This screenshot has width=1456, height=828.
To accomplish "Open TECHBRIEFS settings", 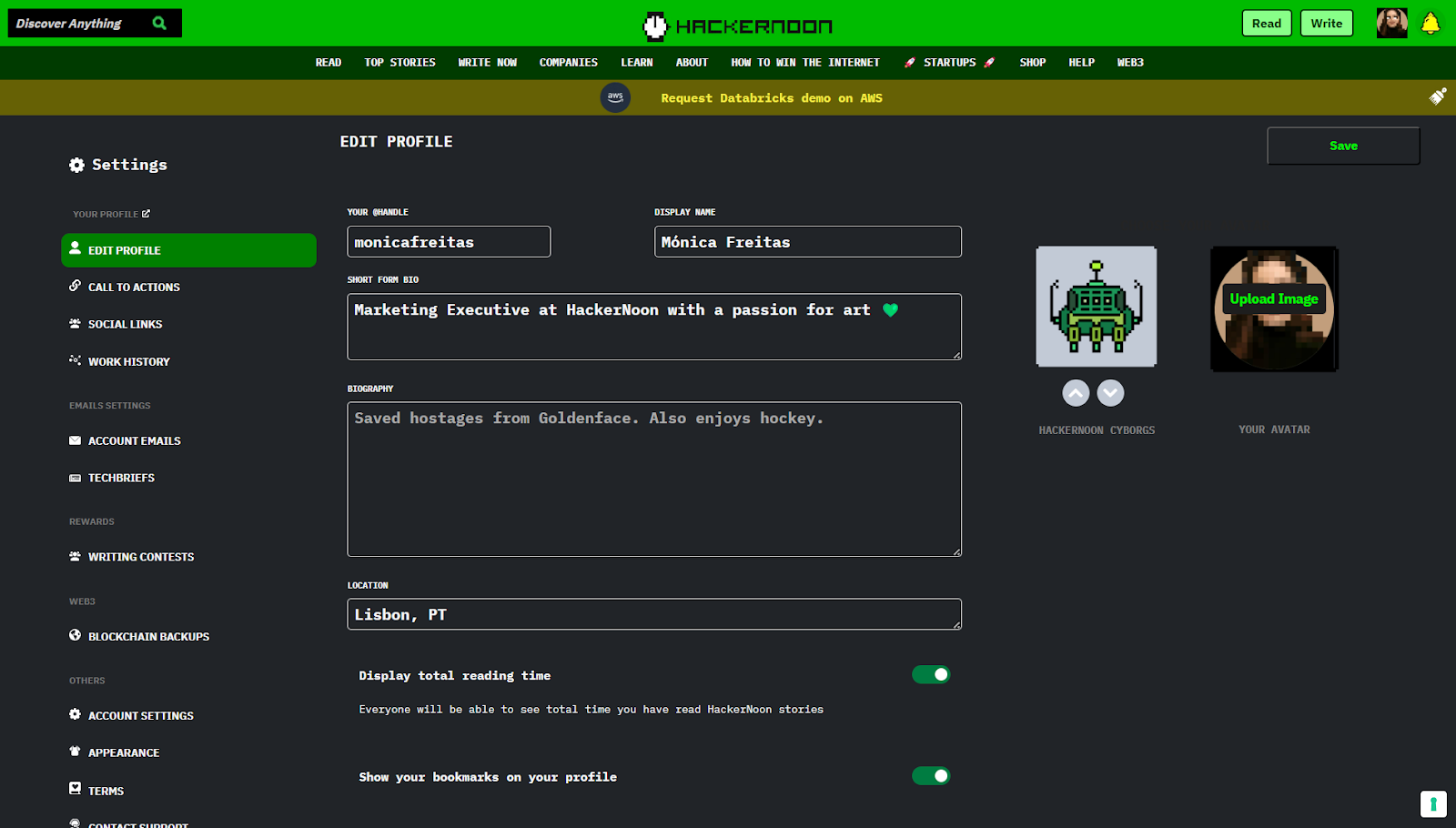I will 121,478.
